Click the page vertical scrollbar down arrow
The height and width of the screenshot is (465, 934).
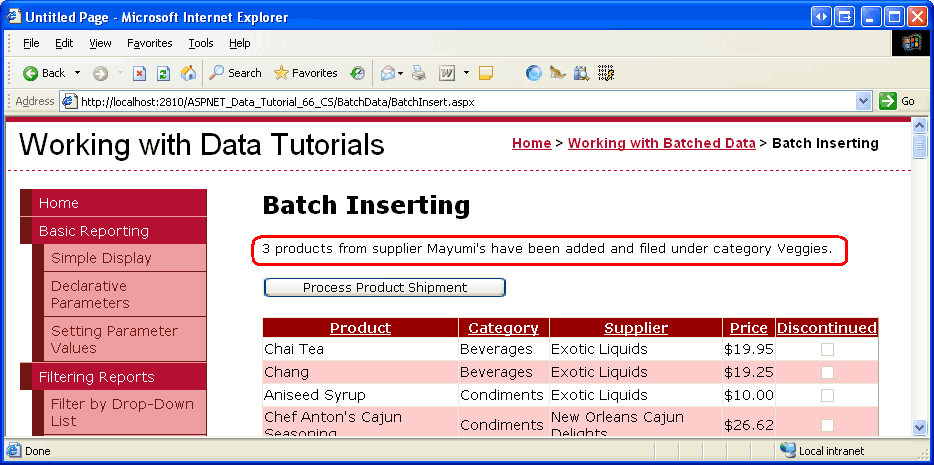coord(919,427)
